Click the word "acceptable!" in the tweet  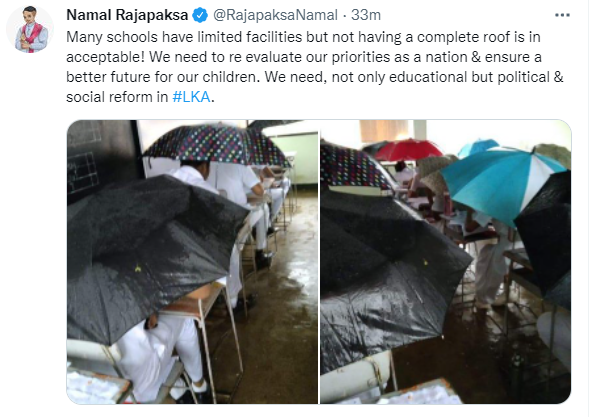click(x=106, y=57)
